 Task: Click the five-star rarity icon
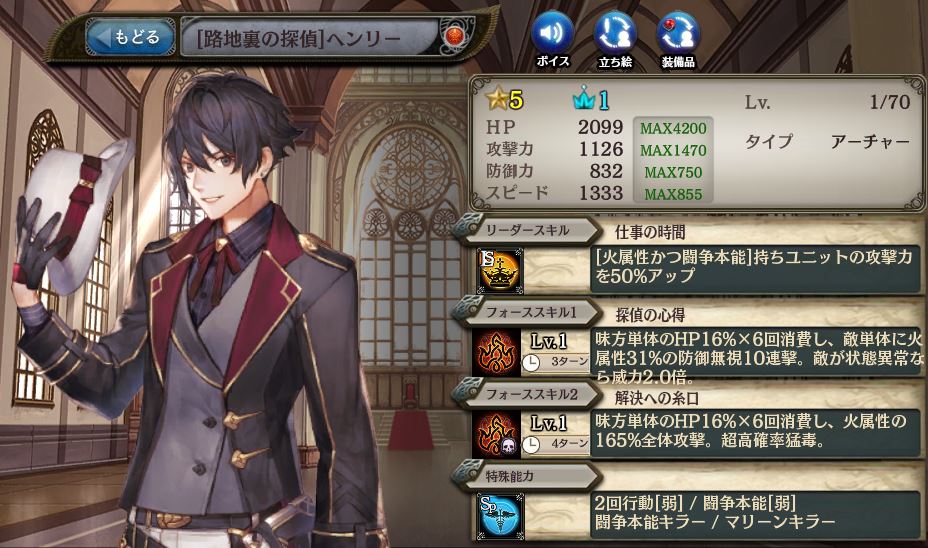504,100
